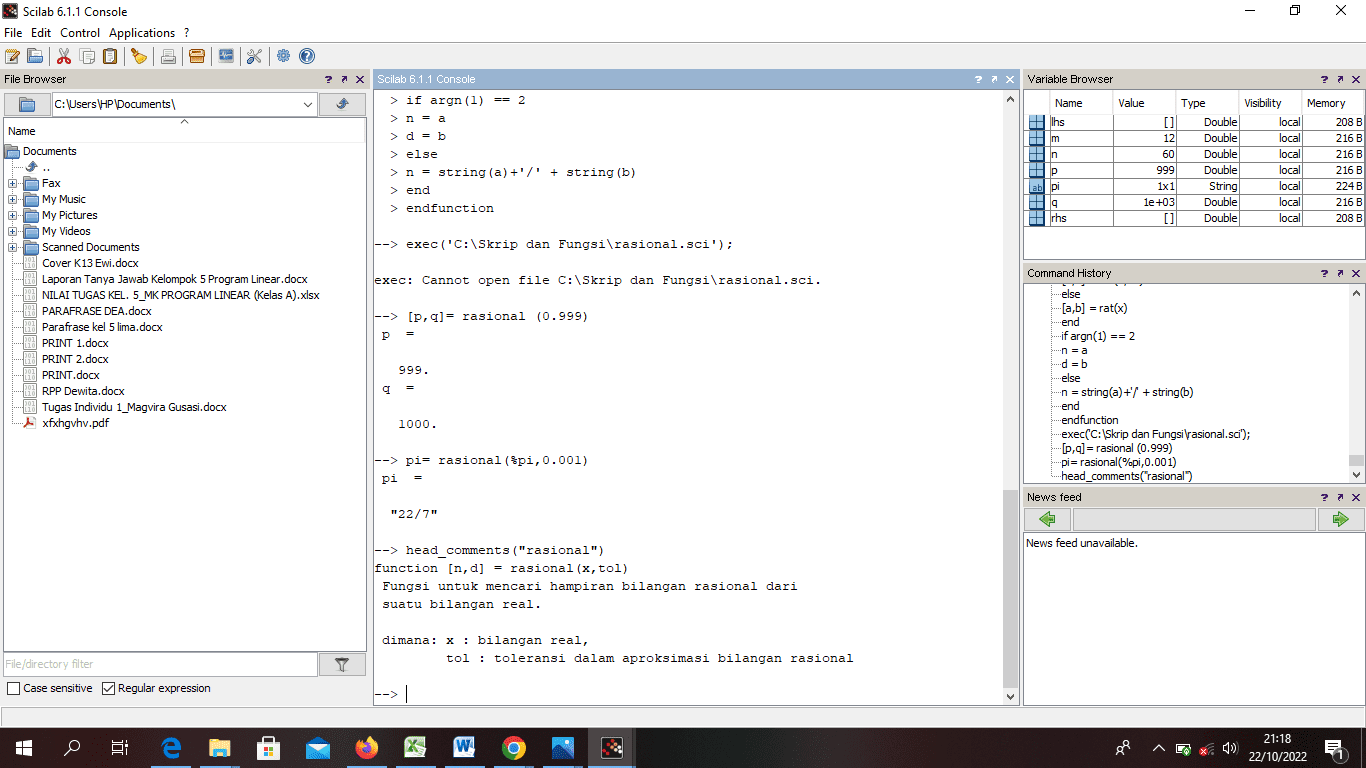The width and height of the screenshot is (1366, 768).
Task: Open Scilab demonstrations gear icon
Action: 284,56
